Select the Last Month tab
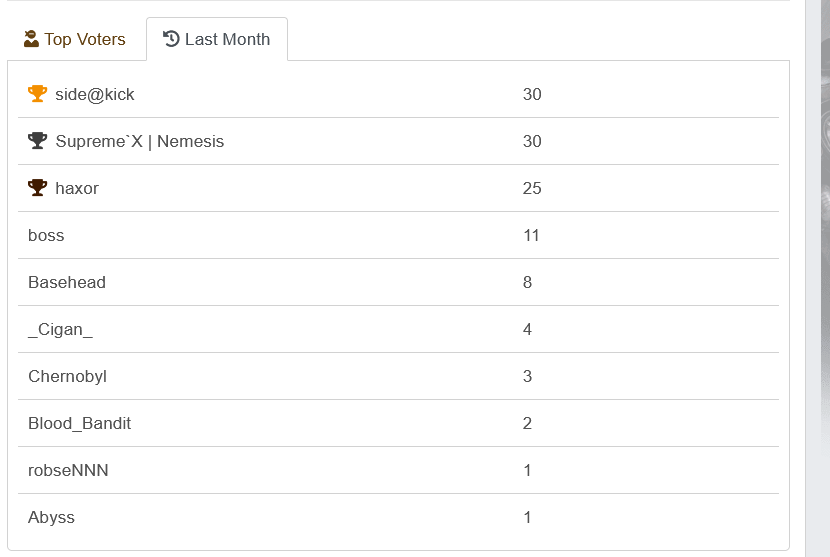Viewport: 830px width, 557px height. click(x=217, y=40)
